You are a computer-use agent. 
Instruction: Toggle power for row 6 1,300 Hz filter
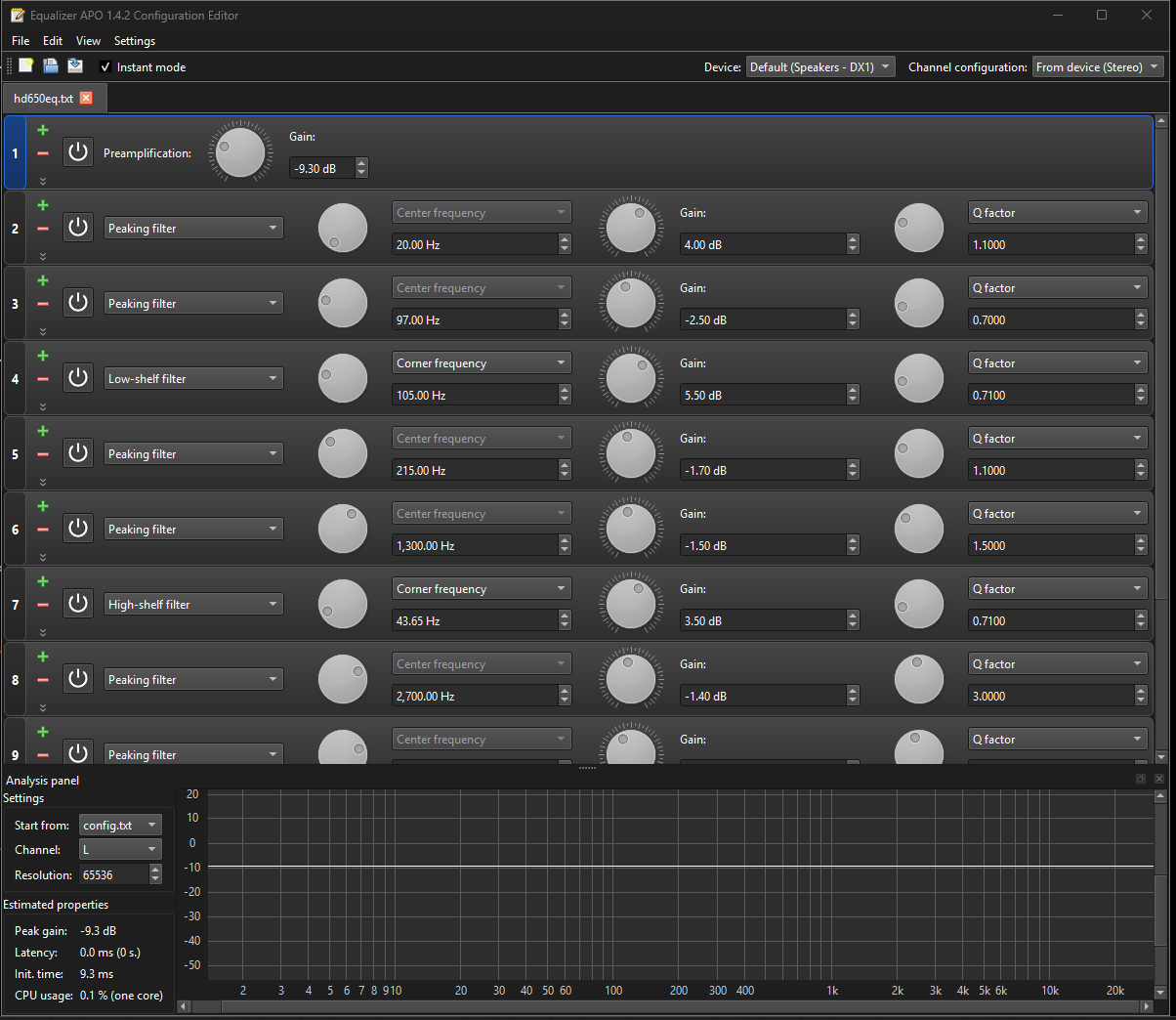click(78, 529)
